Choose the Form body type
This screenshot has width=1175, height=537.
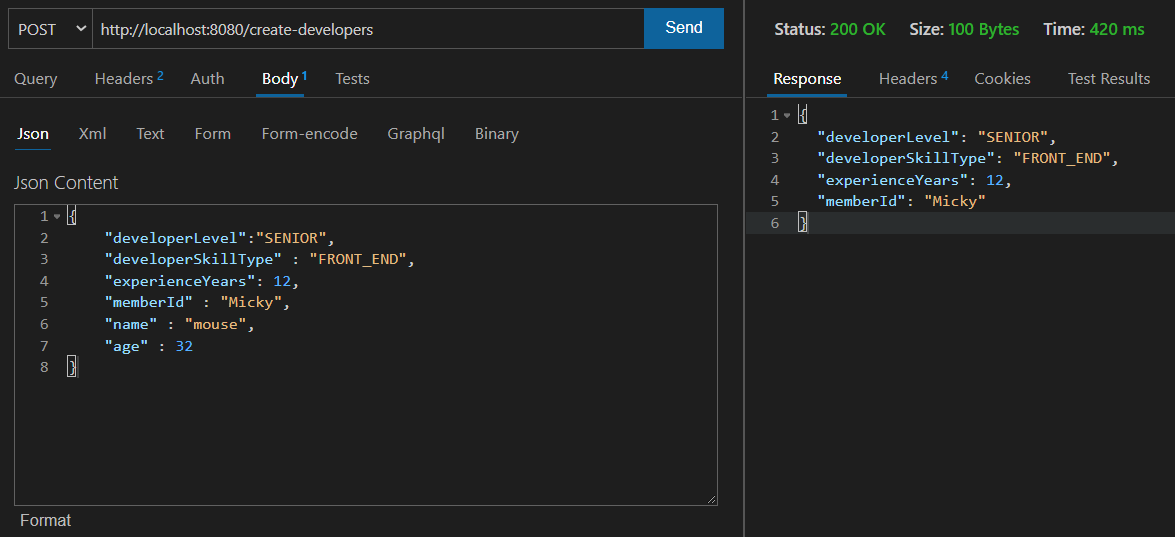pyautogui.click(x=213, y=134)
